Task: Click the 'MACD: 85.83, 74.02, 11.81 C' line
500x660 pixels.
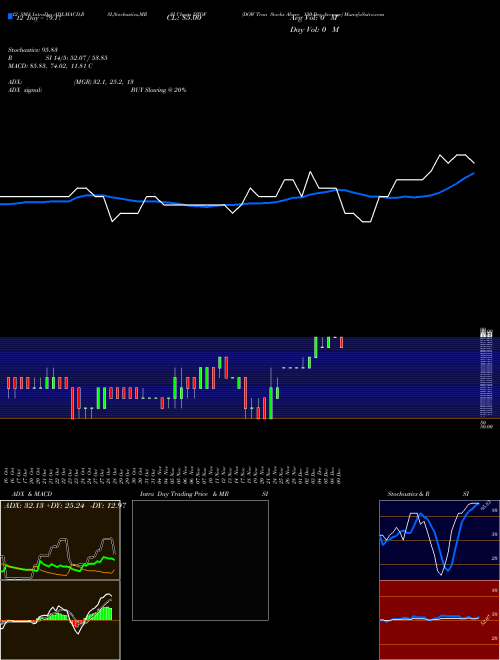Action: click(51, 66)
